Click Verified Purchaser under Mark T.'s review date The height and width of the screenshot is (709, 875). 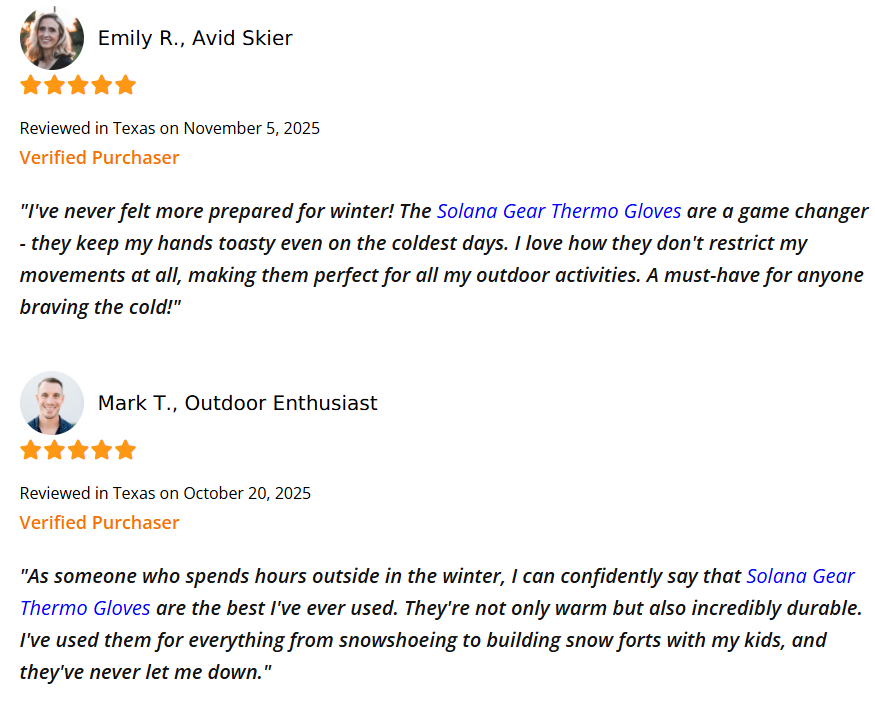pos(99,523)
